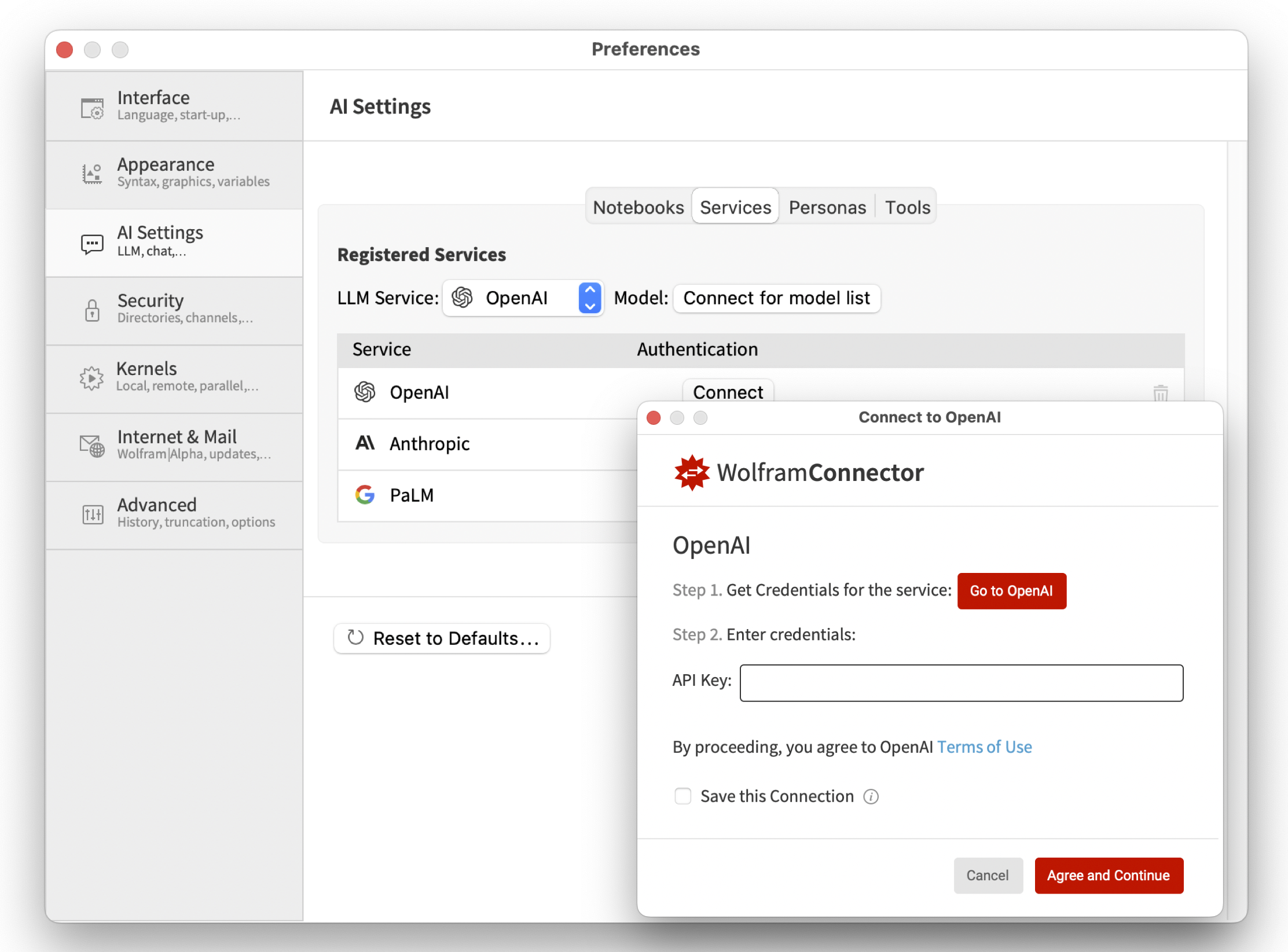Open Kernels settings via the gear icon
Image resolution: width=1288 pixels, height=952 pixels.
click(x=91, y=378)
